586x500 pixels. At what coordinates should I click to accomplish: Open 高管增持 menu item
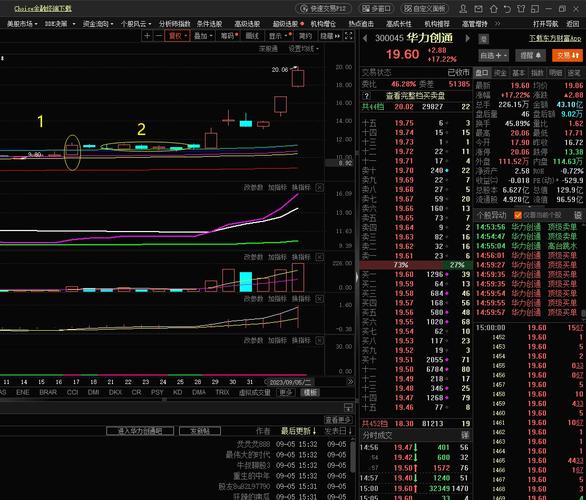475,24
